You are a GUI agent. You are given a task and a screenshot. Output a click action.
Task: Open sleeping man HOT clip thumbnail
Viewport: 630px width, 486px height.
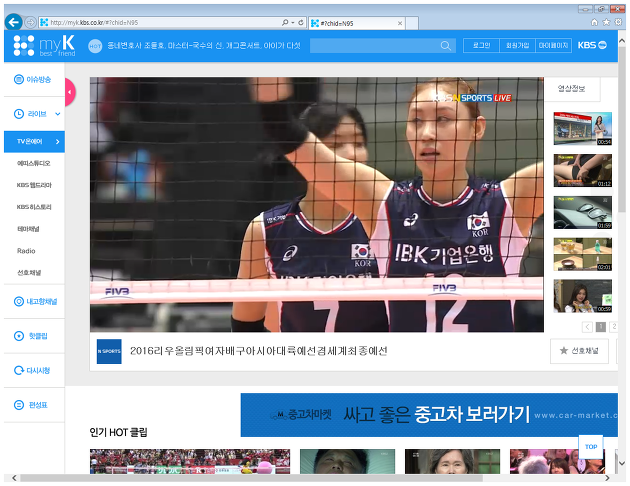348,461
